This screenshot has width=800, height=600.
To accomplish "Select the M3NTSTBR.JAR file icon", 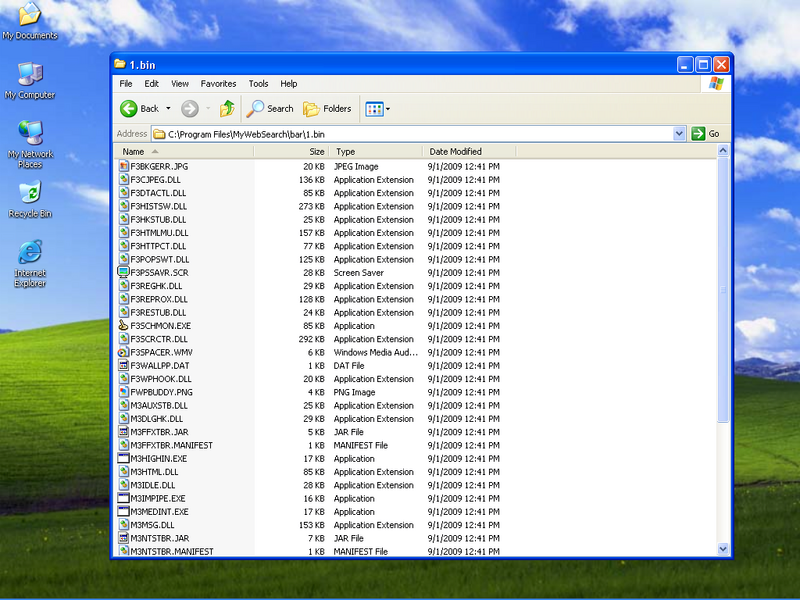I will [x=123, y=537].
